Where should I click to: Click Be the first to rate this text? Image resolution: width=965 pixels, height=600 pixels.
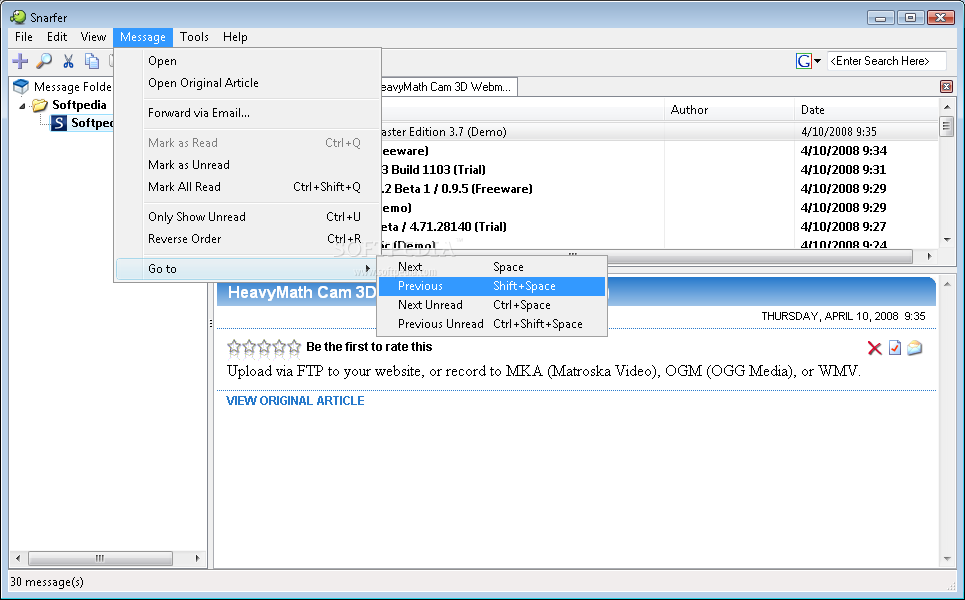pos(369,347)
